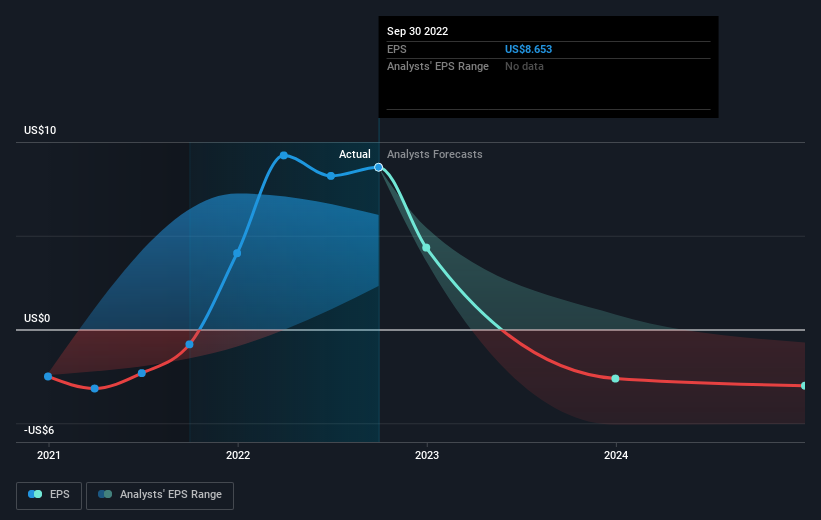821x520 pixels.
Task: Click the Actual label
Action: pyautogui.click(x=354, y=154)
